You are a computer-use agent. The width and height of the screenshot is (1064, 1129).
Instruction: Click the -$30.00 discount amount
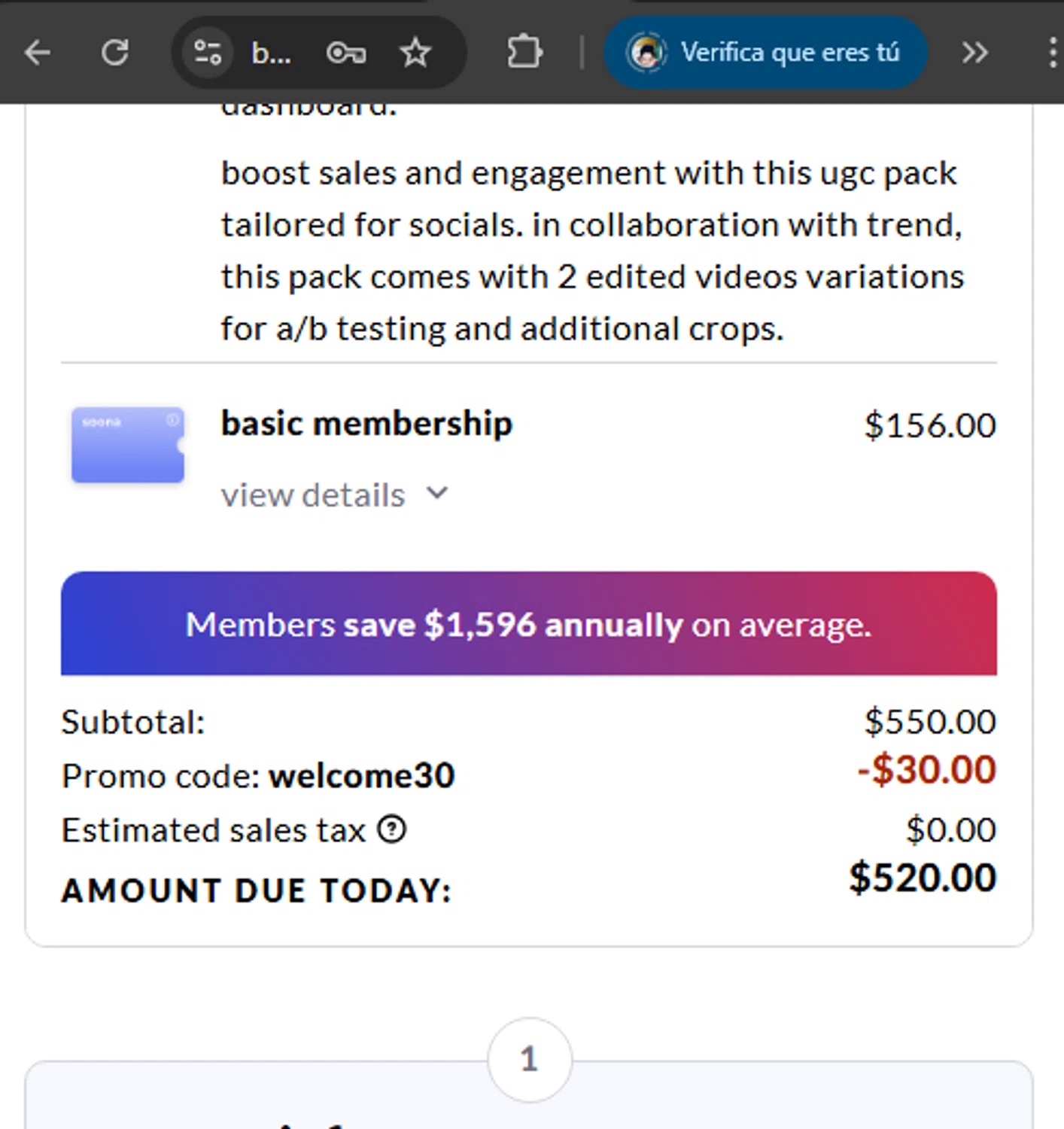point(927,769)
